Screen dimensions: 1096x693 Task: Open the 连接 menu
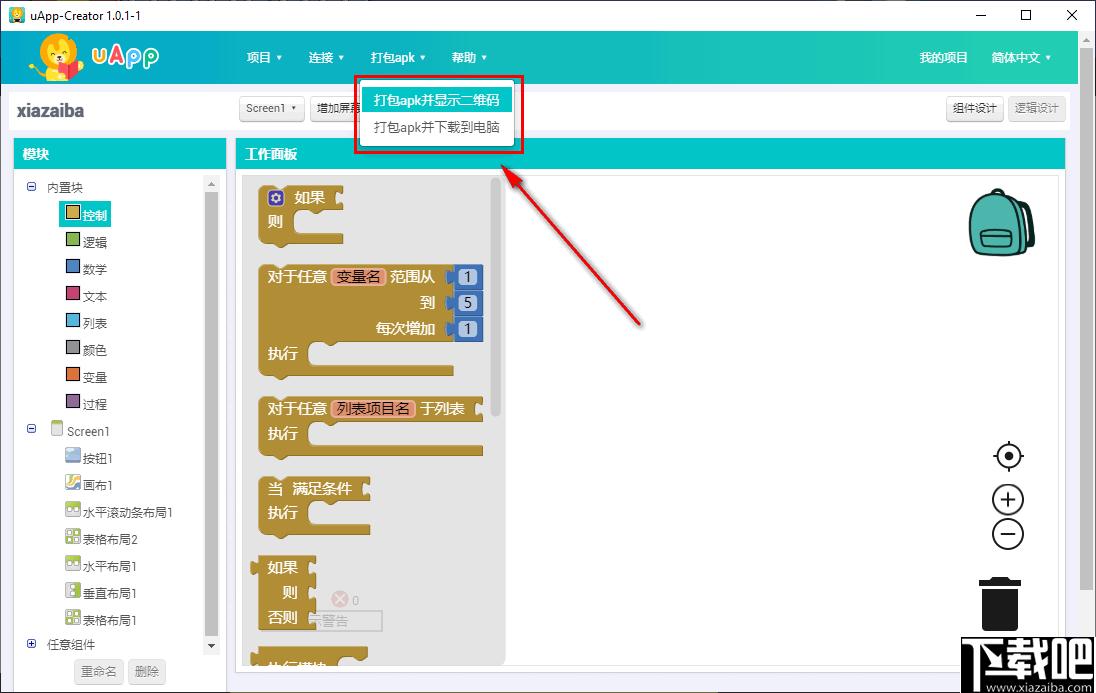pos(326,57)
